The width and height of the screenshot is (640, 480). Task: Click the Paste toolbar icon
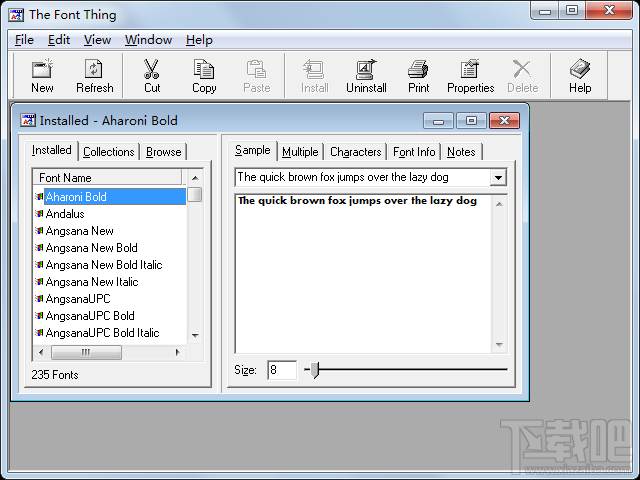pyautogui.click(x=256, y=69)
